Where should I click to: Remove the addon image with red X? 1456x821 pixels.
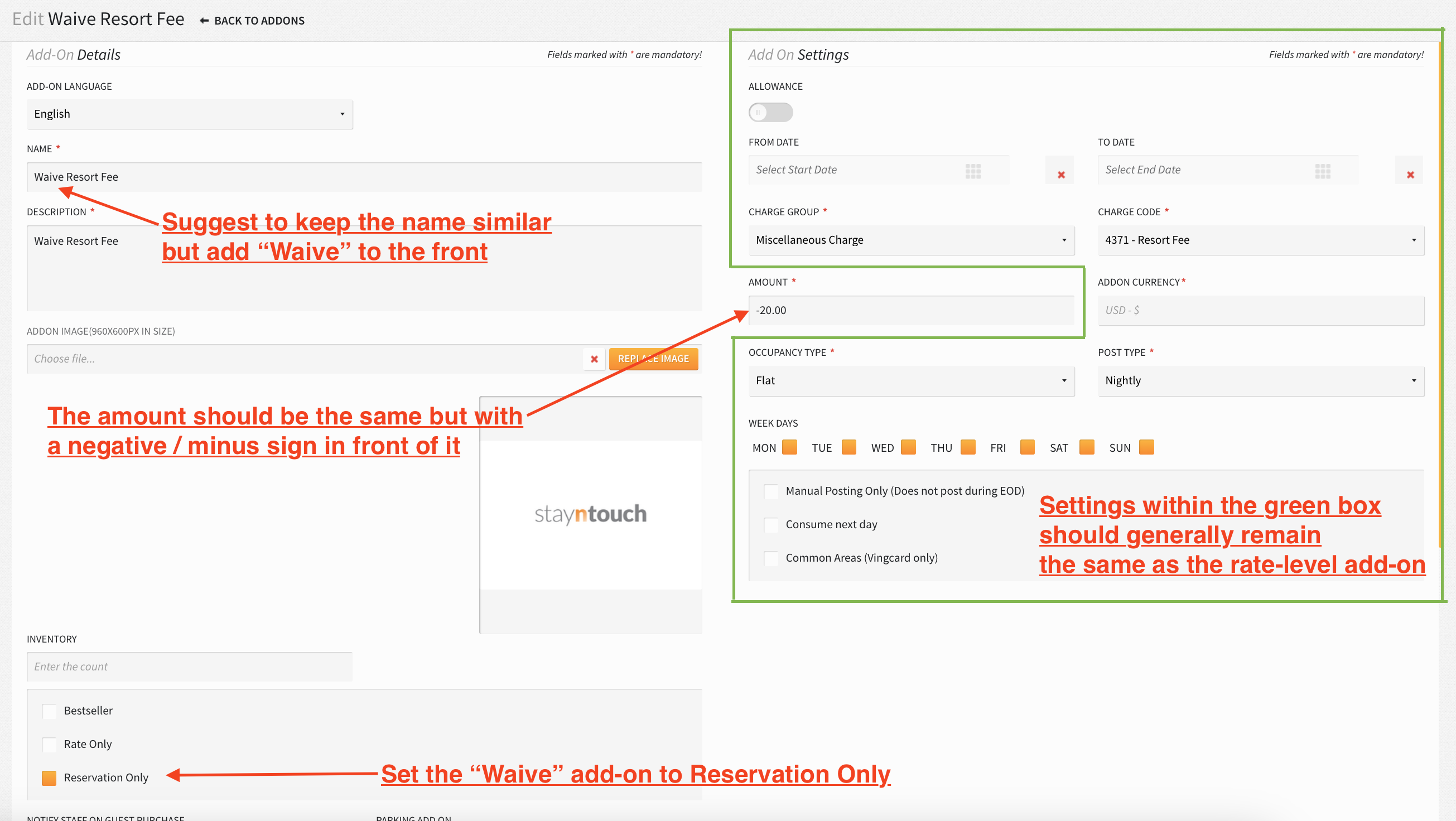point(594,359)
